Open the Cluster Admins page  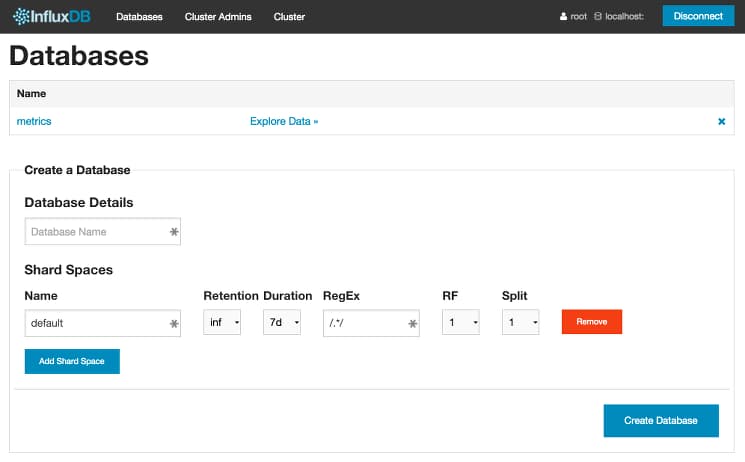[218, 17]
